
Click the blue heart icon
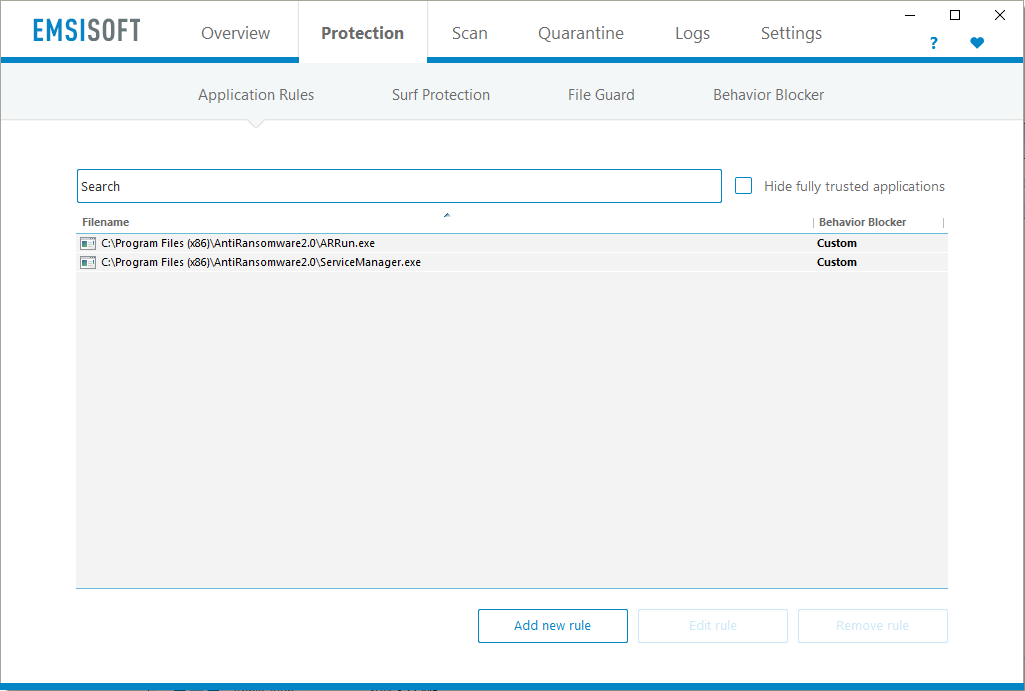click(977, 43)
